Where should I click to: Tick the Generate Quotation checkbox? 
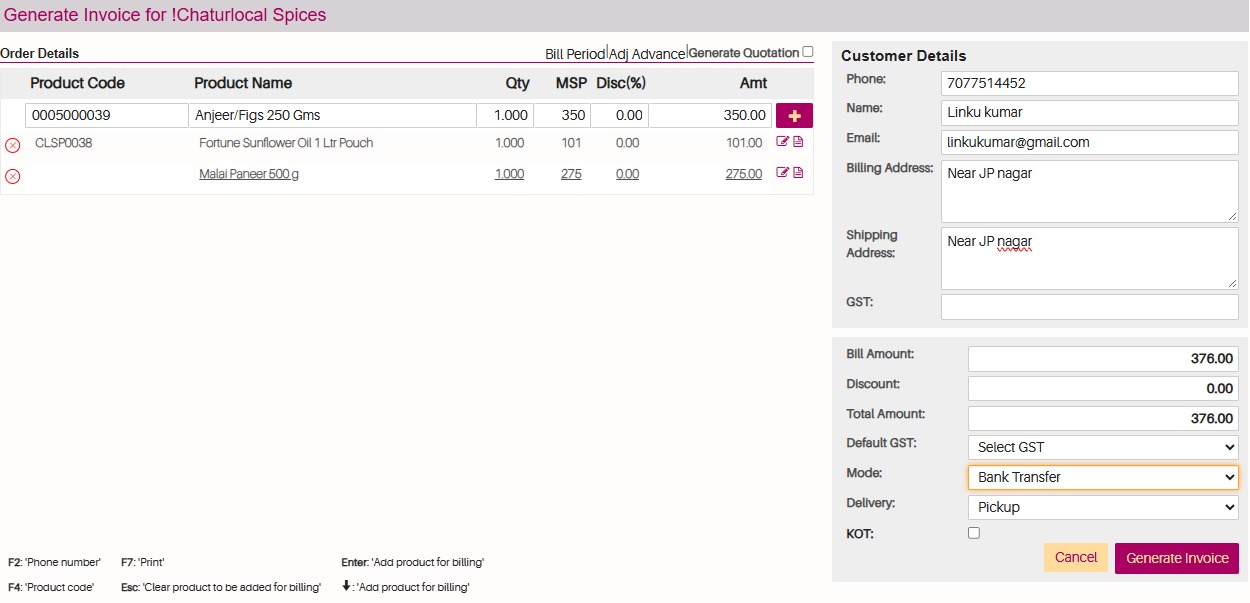(808, 52)
